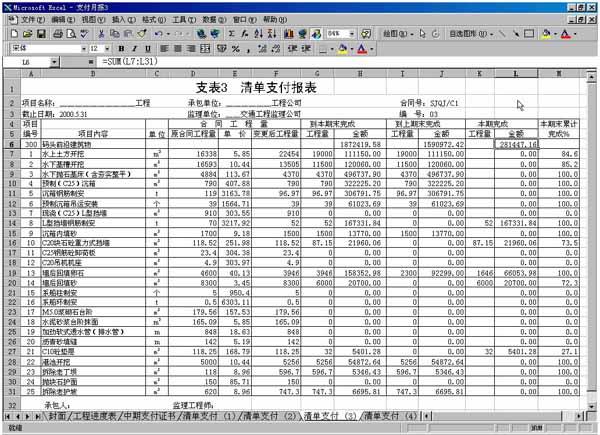The width and height of the screenshot is (600, 435).
Task: Click the Save icon in toolbar
Action: (42, 33)
